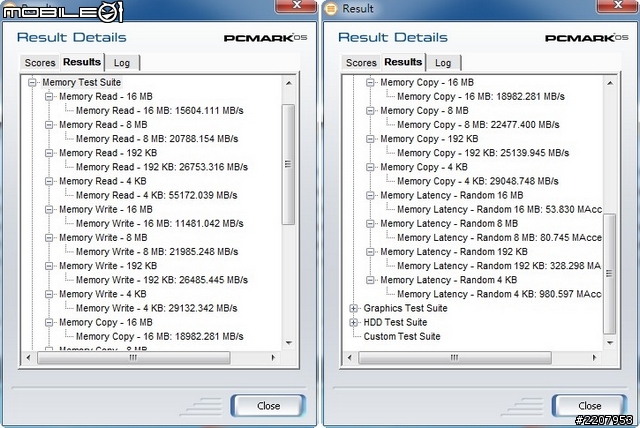Collapse Memory Write - 192 KB node
Viewport: 640px width, 428px height.
pyautogui.click(x=49, y=266)
